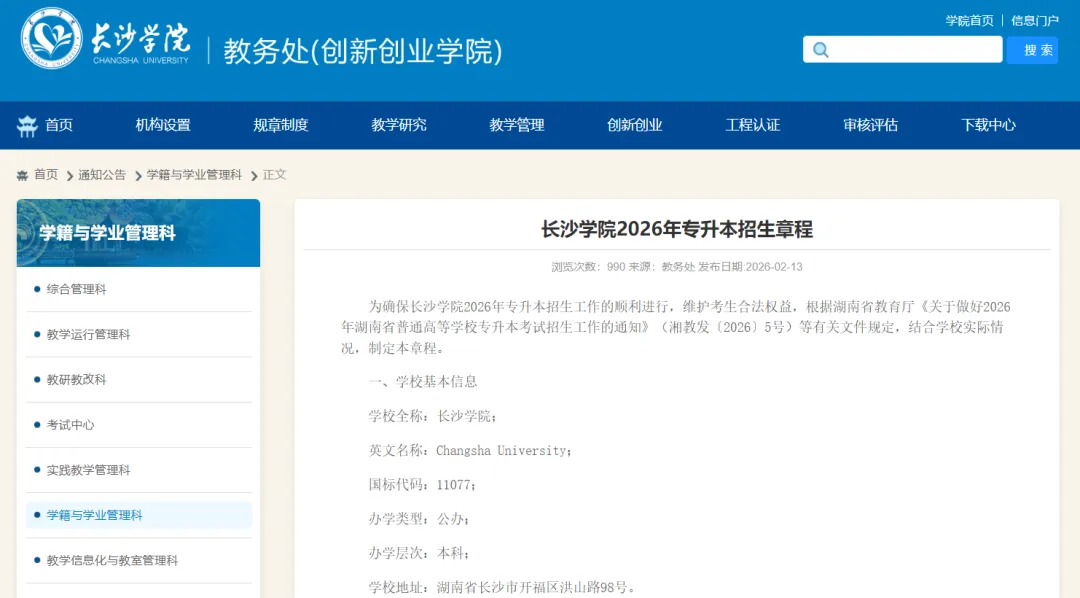Open the 创新创业 menu
Viewport: 1080px width, 598px height.
[x=634, y=125]
